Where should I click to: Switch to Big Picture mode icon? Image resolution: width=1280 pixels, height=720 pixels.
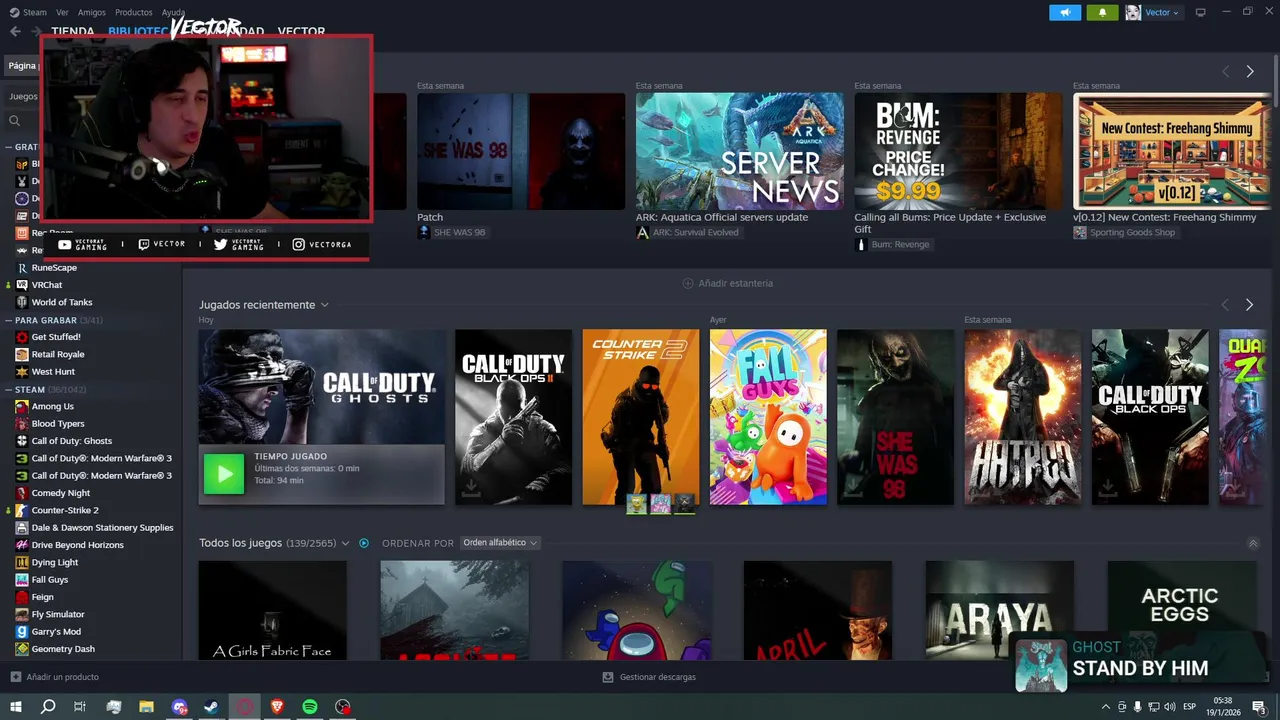1201,12
